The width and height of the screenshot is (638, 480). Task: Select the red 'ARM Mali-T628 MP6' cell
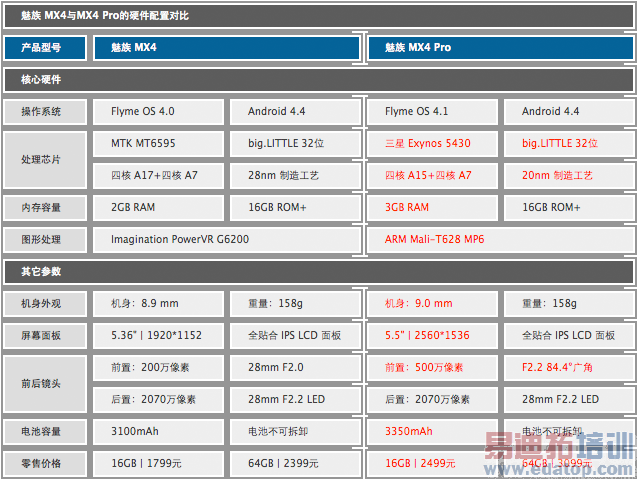pos(501,240)
